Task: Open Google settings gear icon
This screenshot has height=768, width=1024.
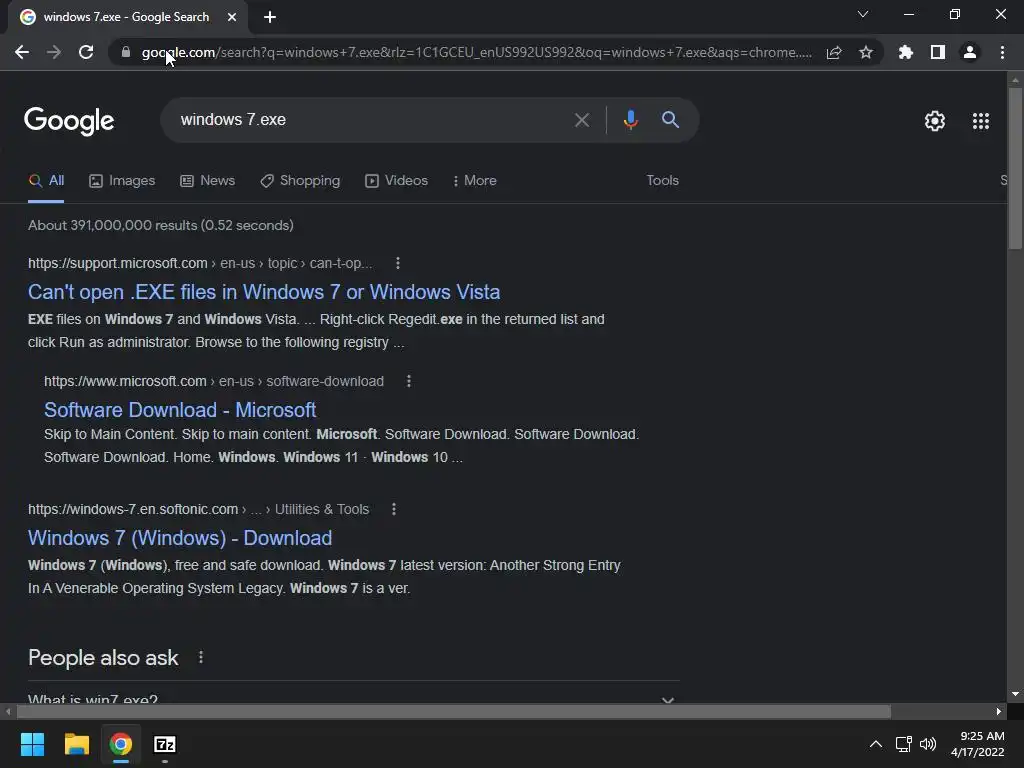Action: (935, 121)
